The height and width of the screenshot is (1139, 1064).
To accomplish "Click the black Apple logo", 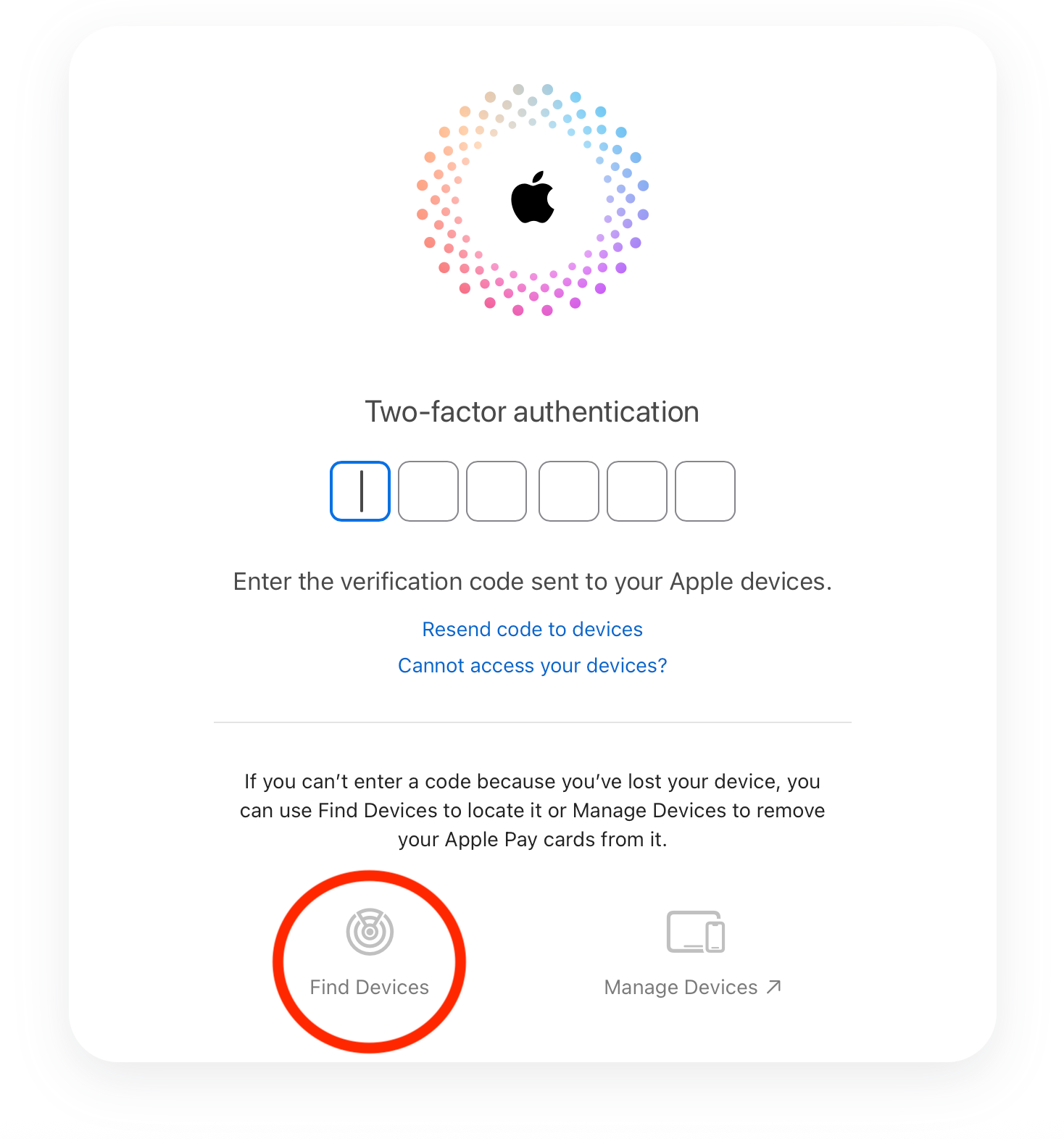I will point(532,198).
